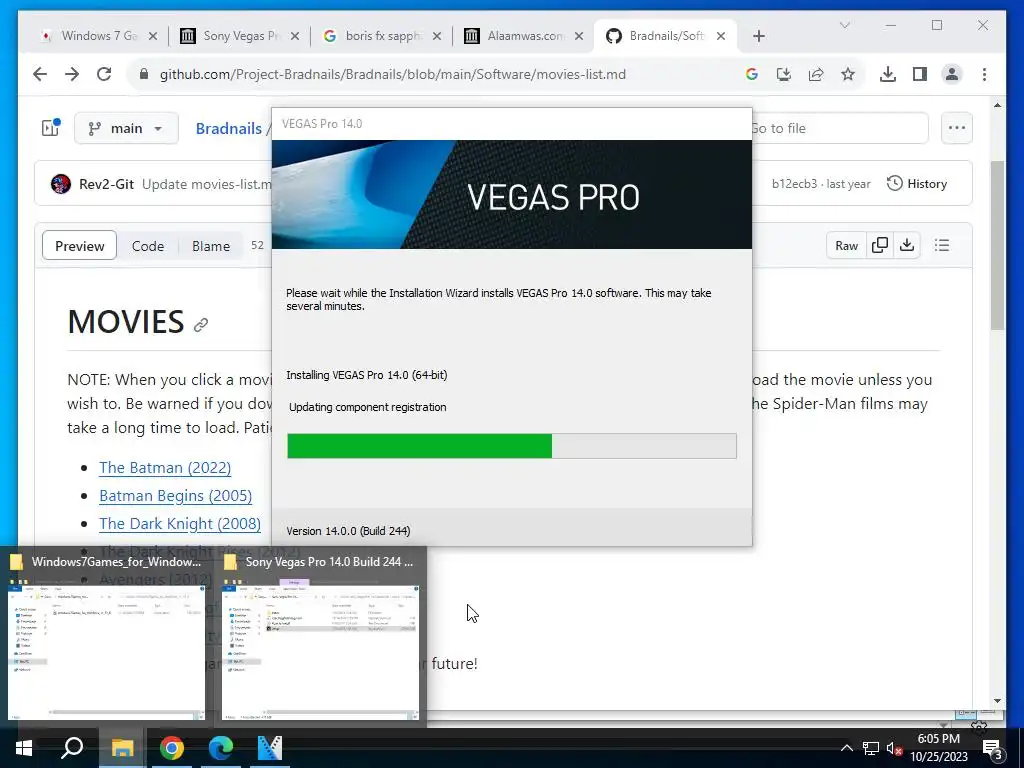Go back in Chrome browser
This screenshot has width=1024, height=768.
pos(40,74)
